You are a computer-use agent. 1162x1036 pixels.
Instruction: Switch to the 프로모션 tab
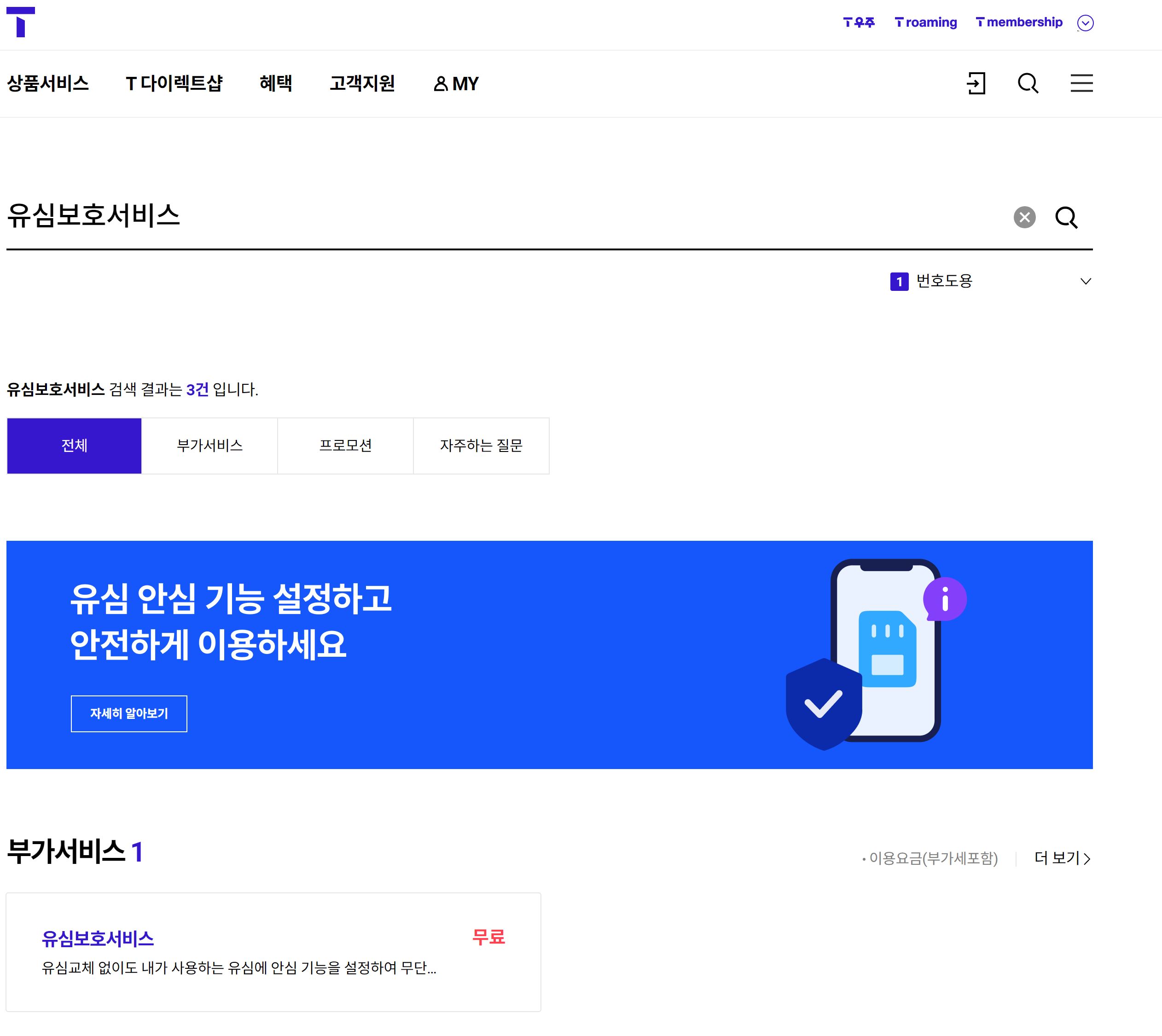(345, 446)
